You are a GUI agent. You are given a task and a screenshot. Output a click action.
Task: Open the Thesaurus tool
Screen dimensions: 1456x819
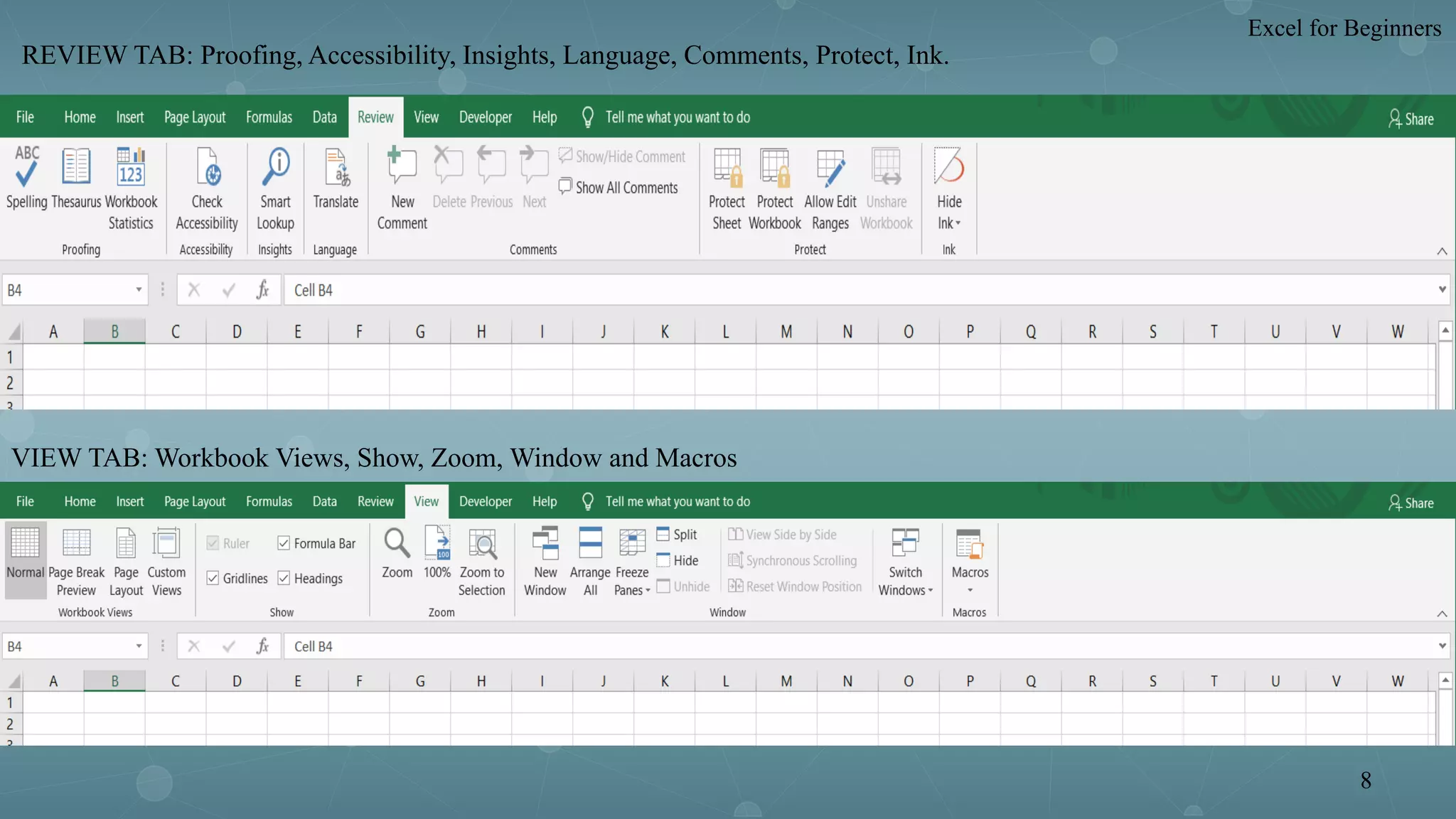pyautogui.click(x=76, y=178)
